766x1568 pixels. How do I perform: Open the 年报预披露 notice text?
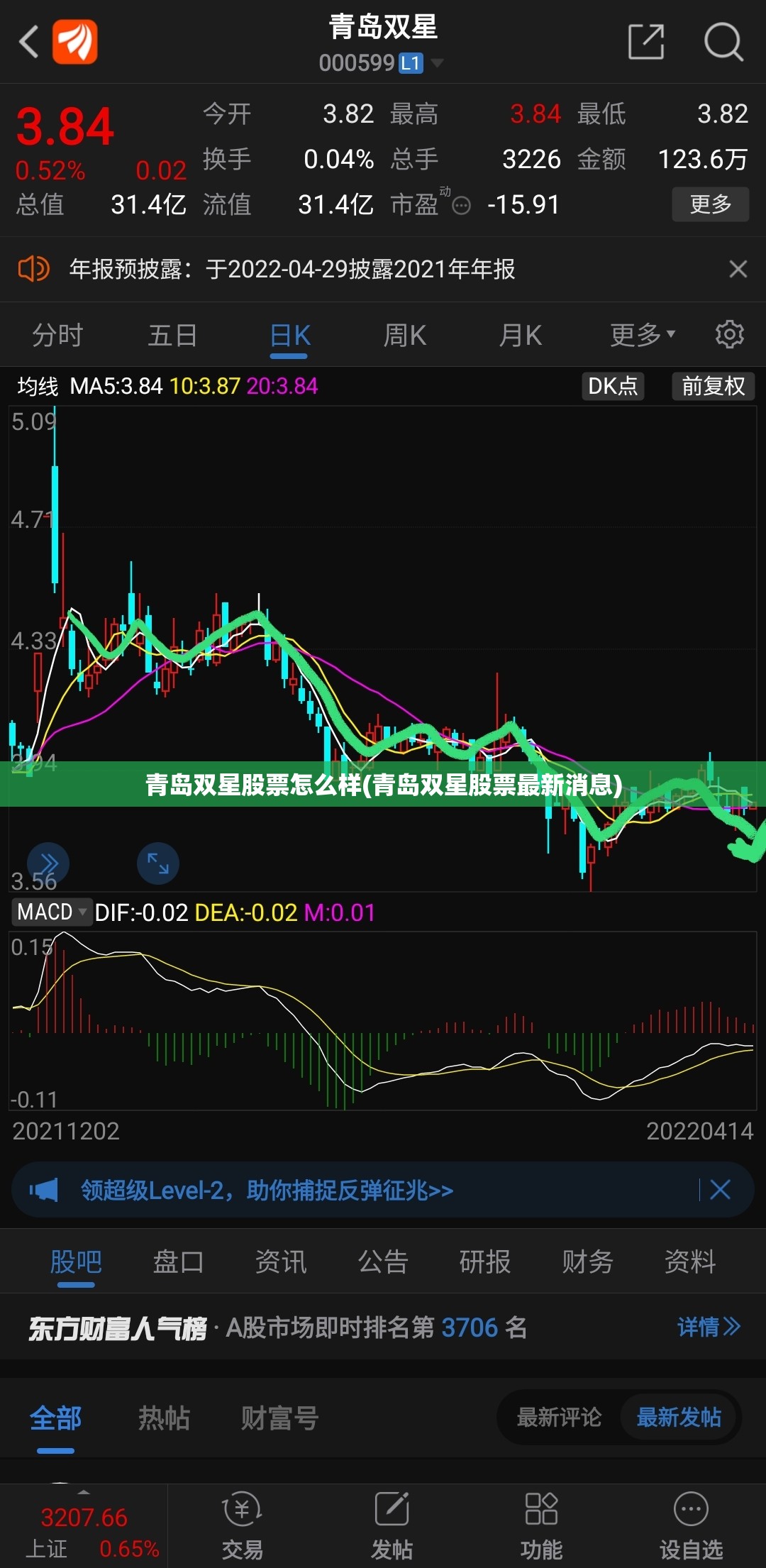pyautogui.click(x=292, y=269)
